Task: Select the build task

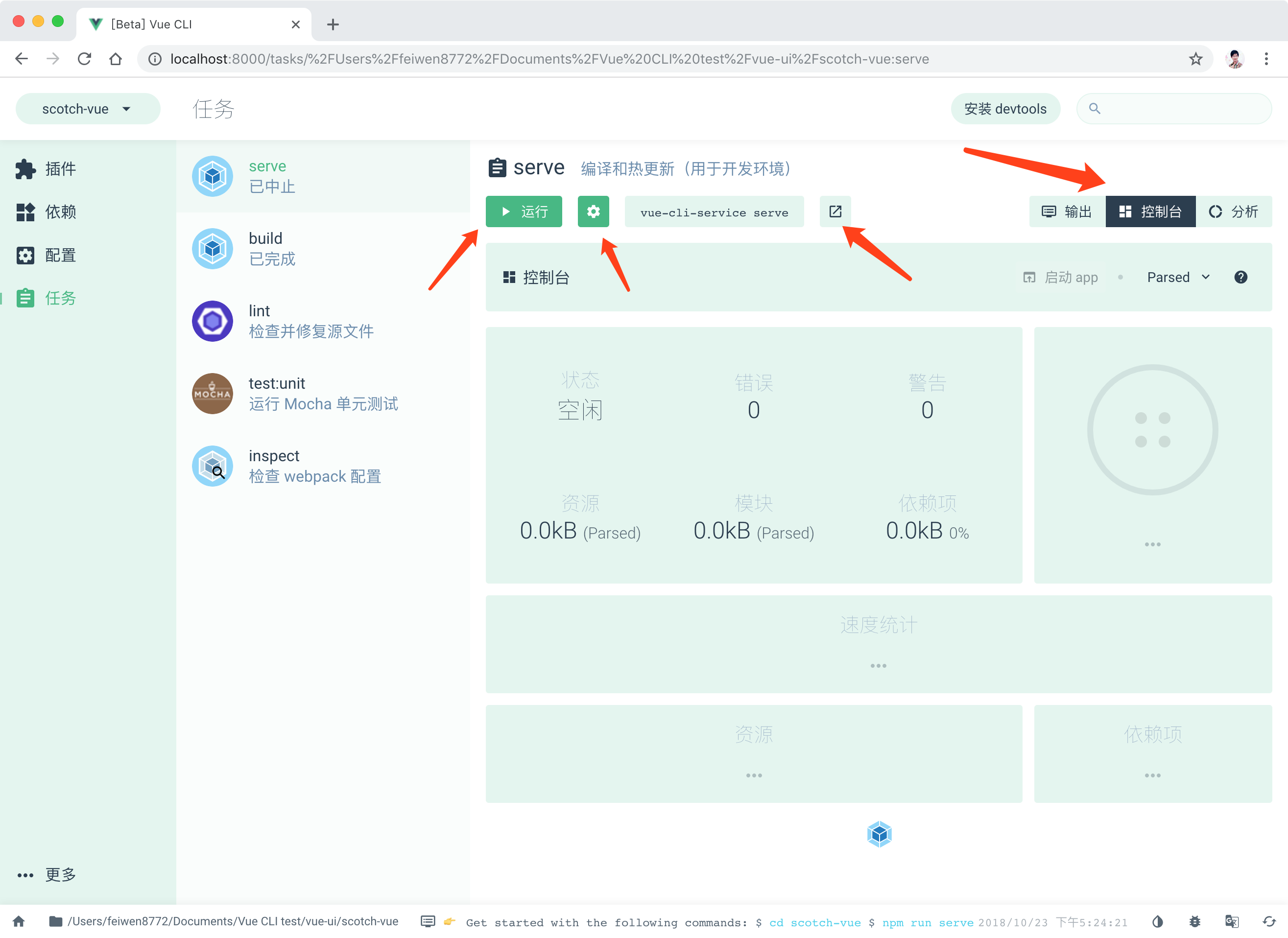Action: (x=323, y=249)
